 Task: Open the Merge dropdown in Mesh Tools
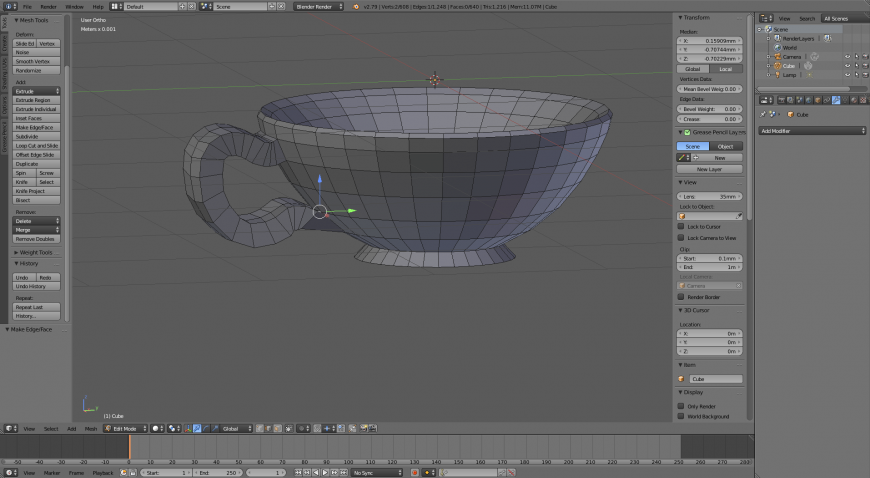tap(36, 230)
